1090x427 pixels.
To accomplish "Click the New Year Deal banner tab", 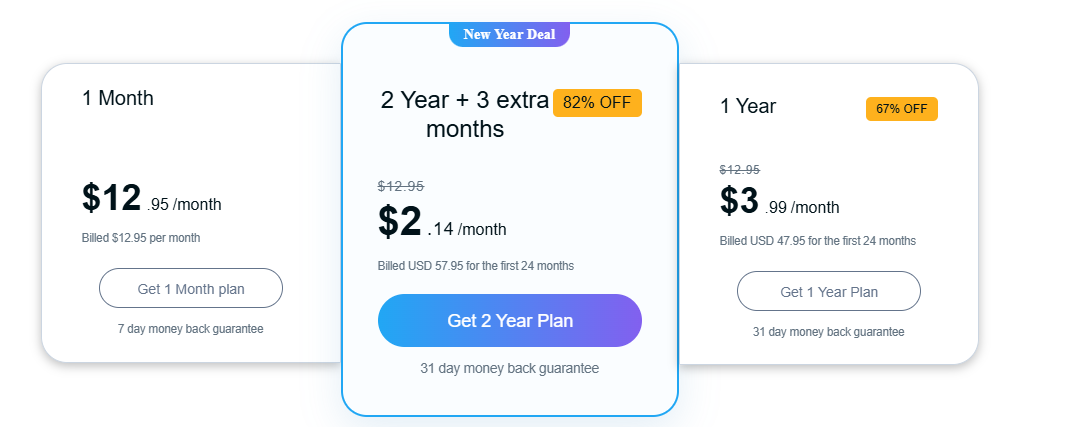I will coord(510,34).
